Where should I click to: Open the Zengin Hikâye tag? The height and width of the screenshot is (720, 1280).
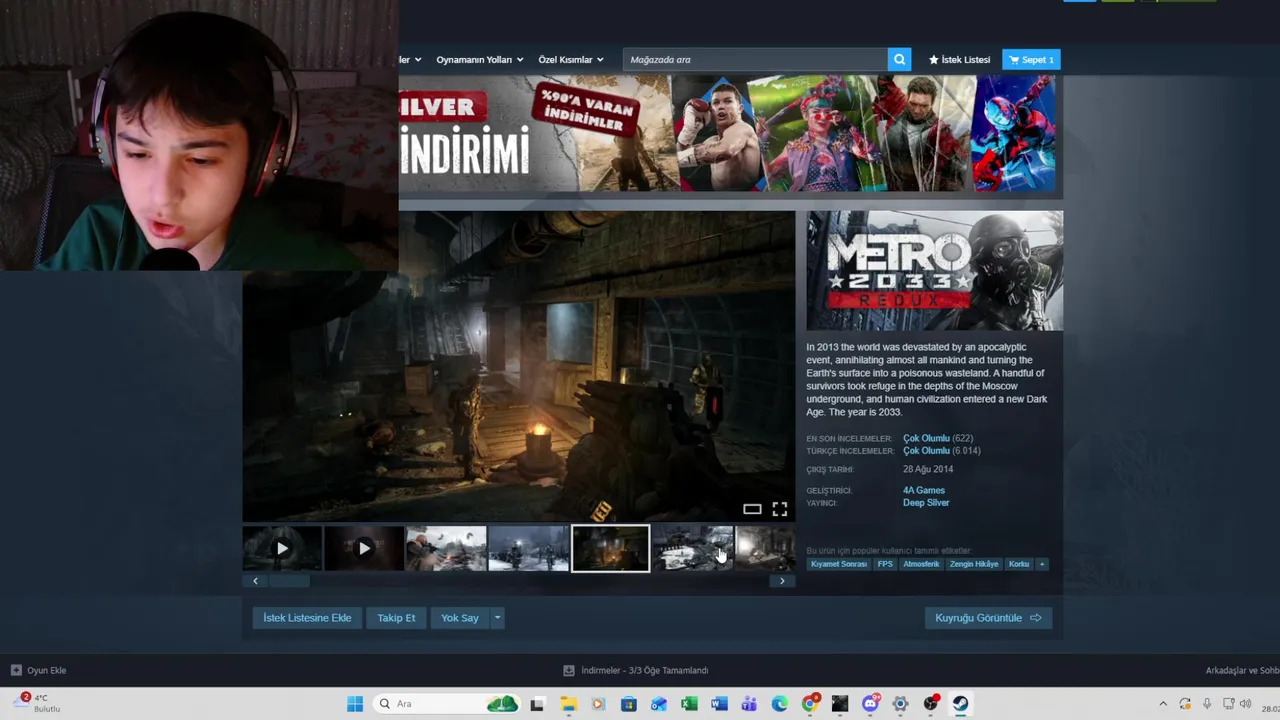(x=974, y=564)
